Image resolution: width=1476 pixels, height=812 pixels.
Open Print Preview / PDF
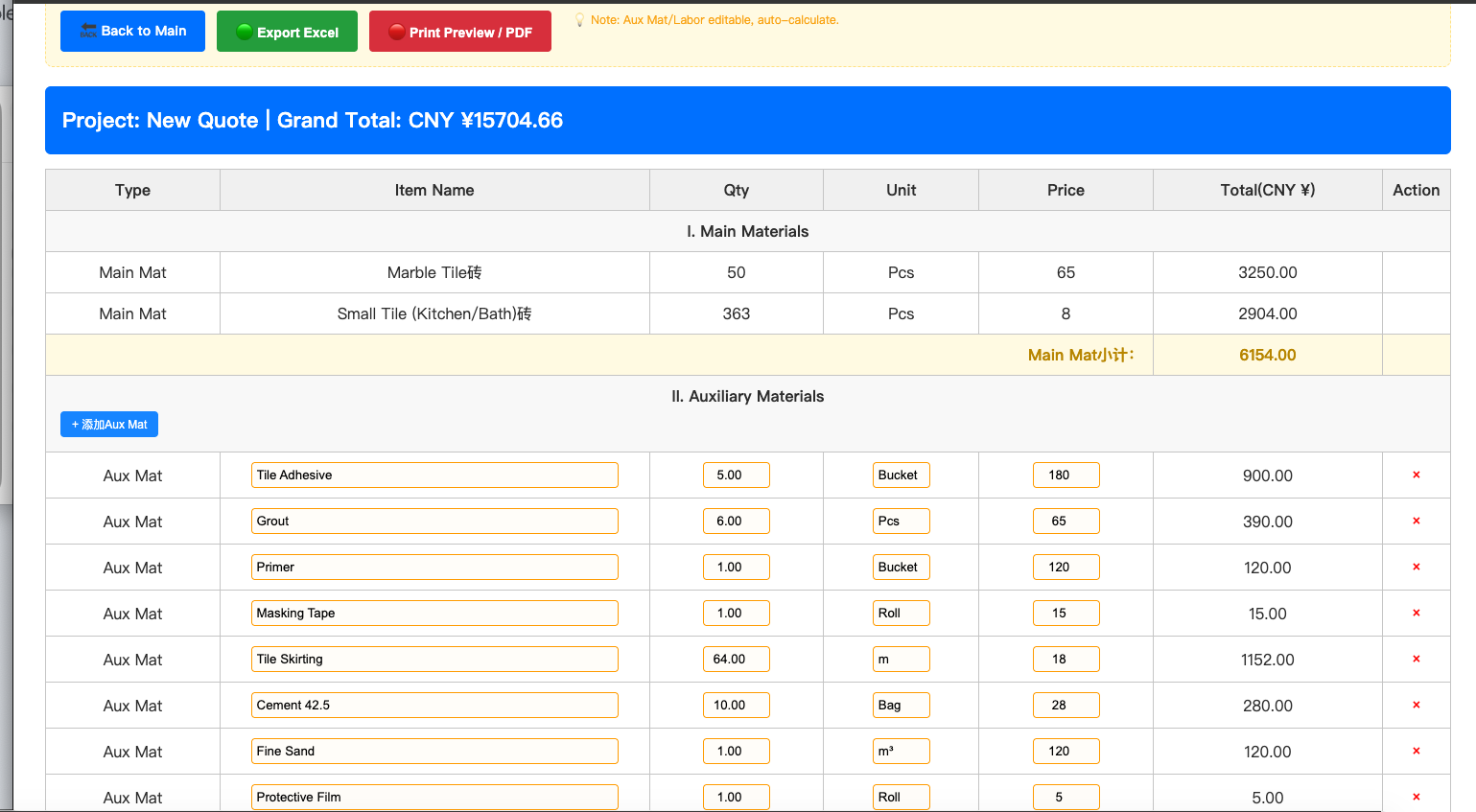460,32
